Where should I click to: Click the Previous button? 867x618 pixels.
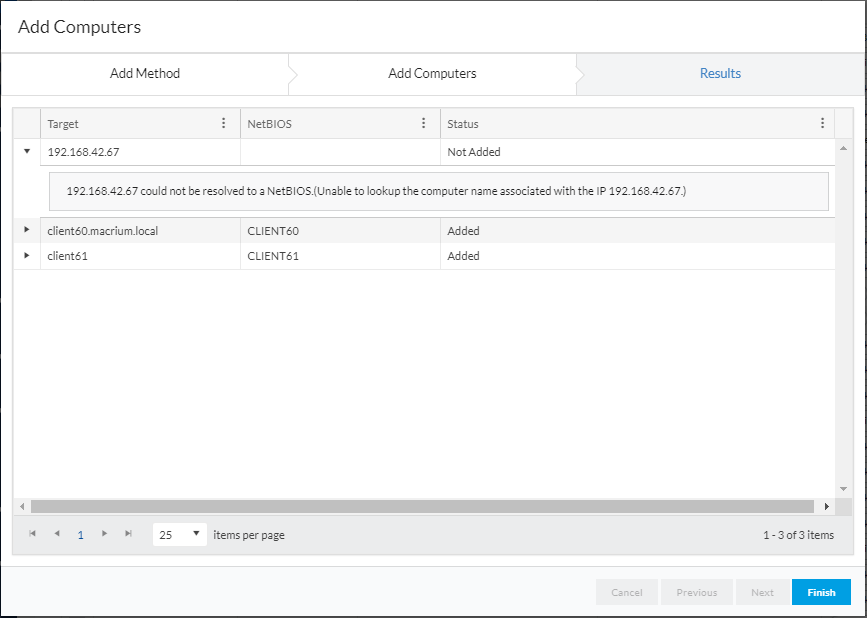[x=697, y=592]
